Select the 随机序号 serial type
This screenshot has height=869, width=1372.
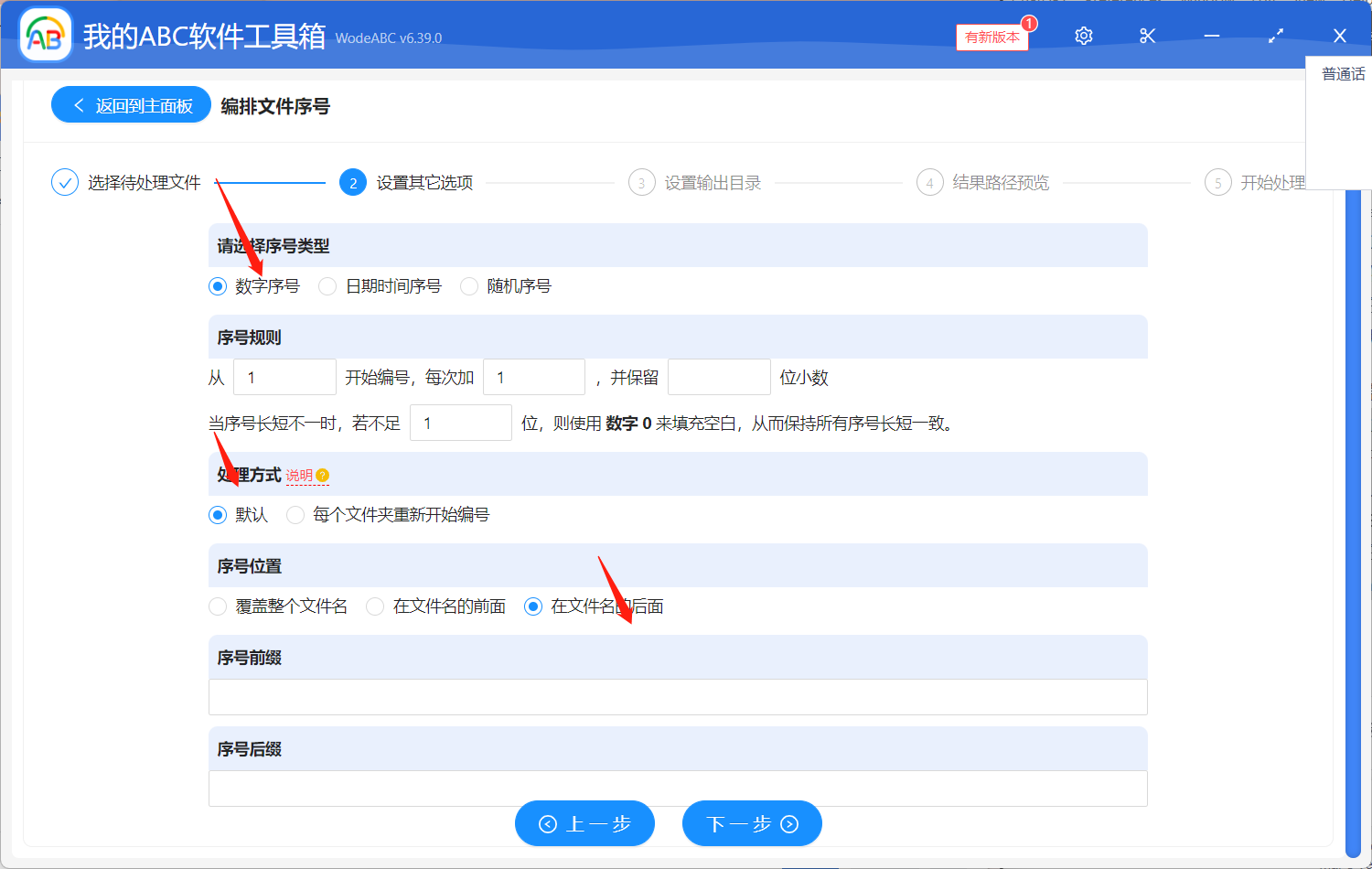coord(468,285)
